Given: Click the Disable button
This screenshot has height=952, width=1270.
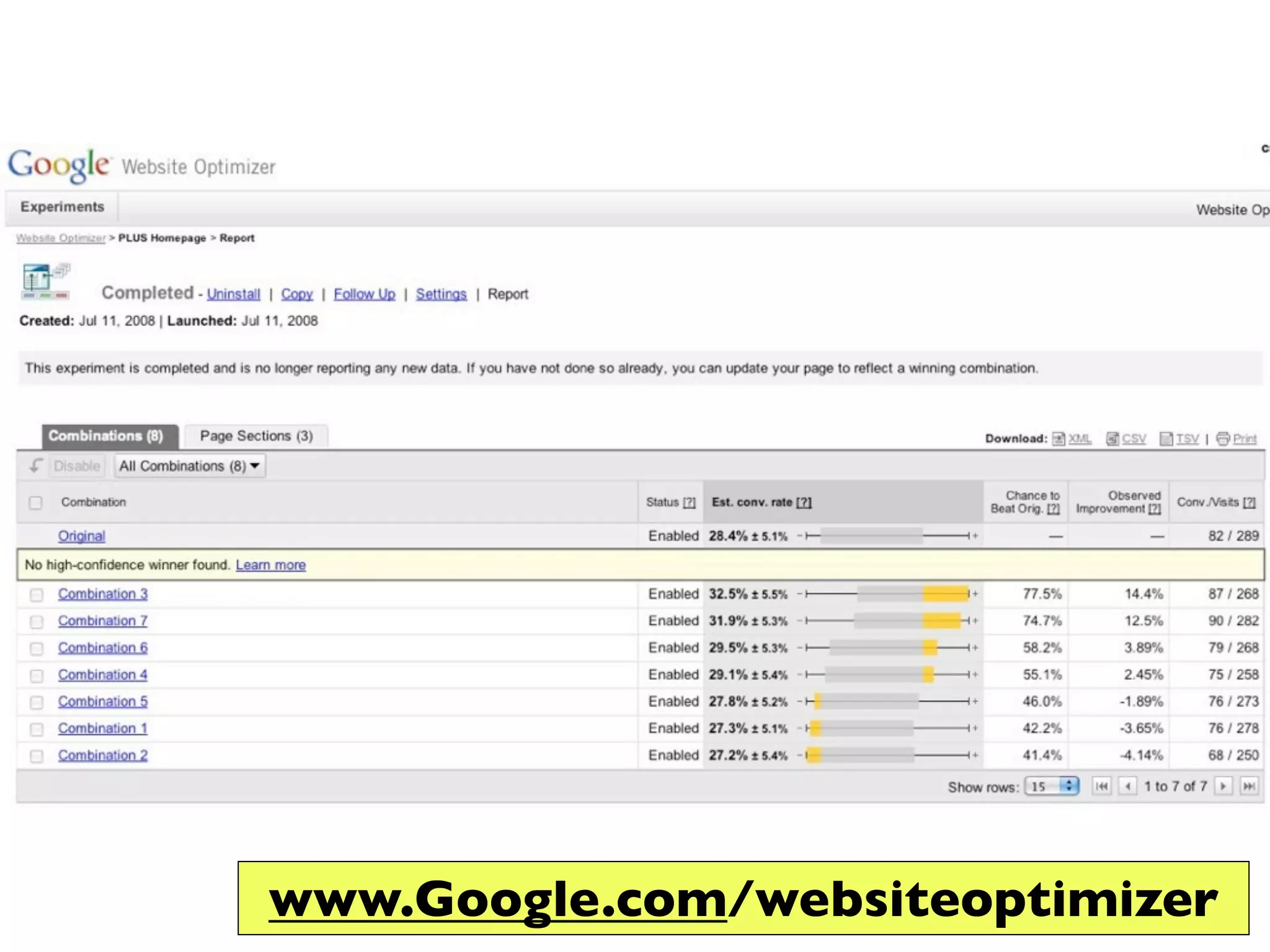Looking at the screenshot, I should [x=77, y=466].
